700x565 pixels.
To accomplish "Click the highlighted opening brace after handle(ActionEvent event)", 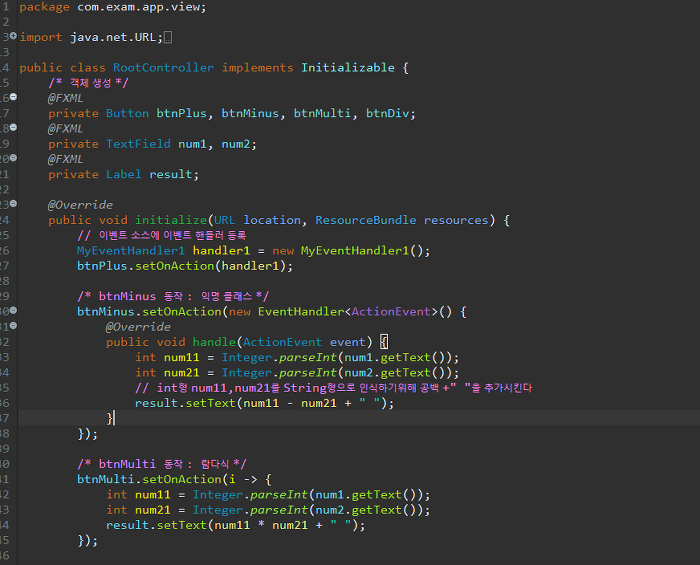I will 384,342.
